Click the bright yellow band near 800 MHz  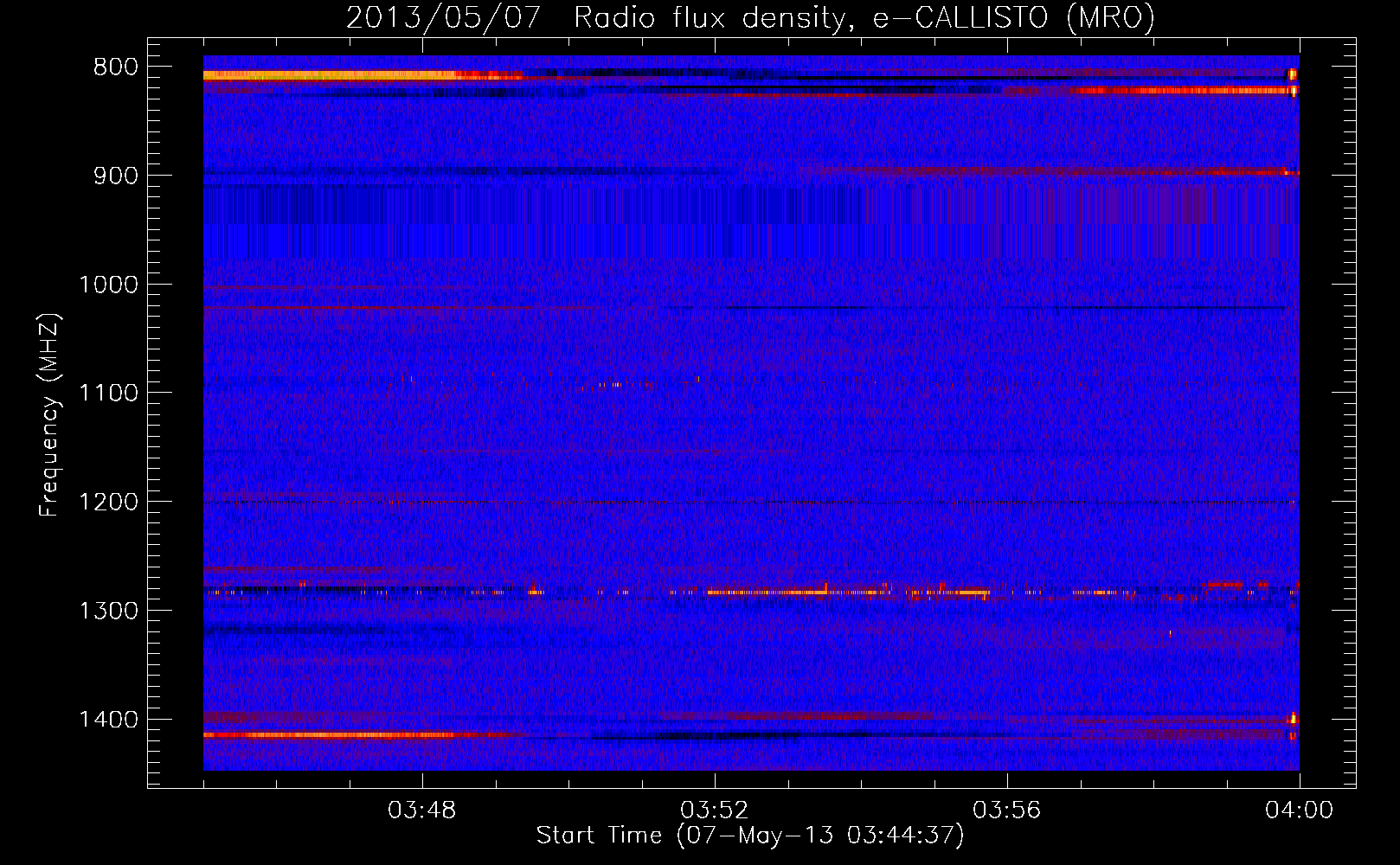point(329,75)
